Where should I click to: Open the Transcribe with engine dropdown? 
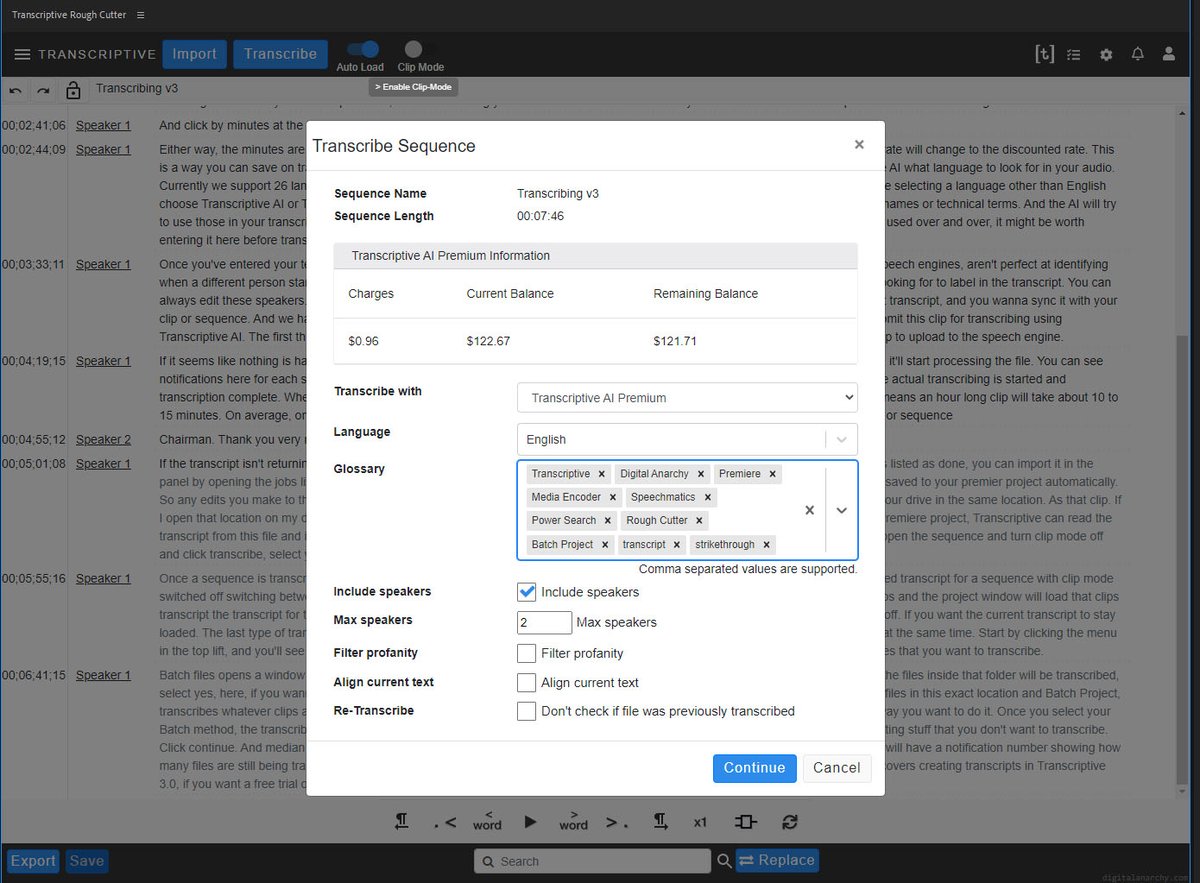687,397
